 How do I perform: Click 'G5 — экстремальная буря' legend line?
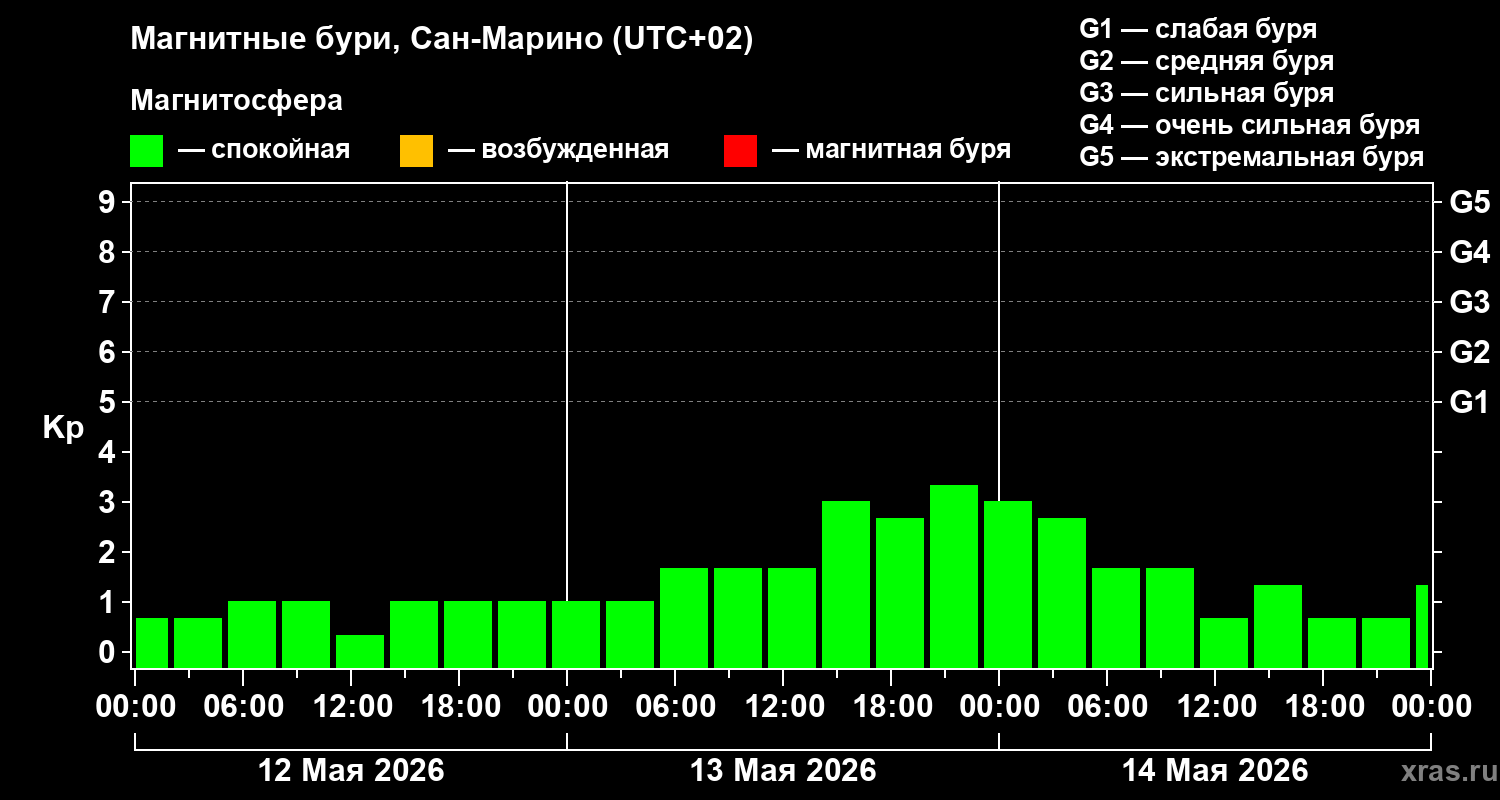point(1251,157)
